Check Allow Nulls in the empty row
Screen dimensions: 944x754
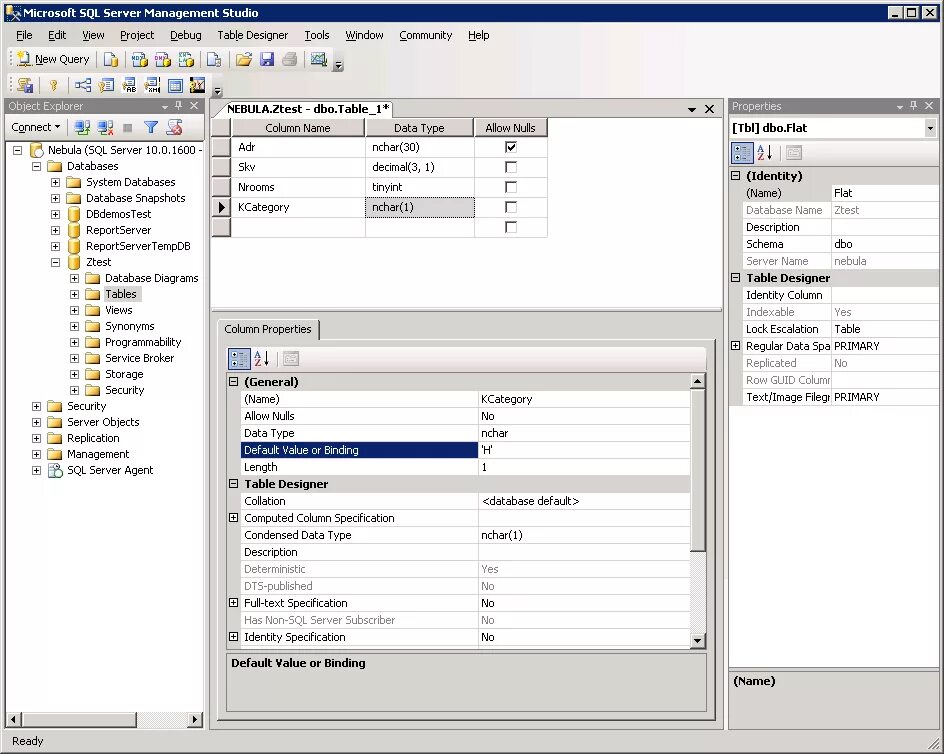511,227
